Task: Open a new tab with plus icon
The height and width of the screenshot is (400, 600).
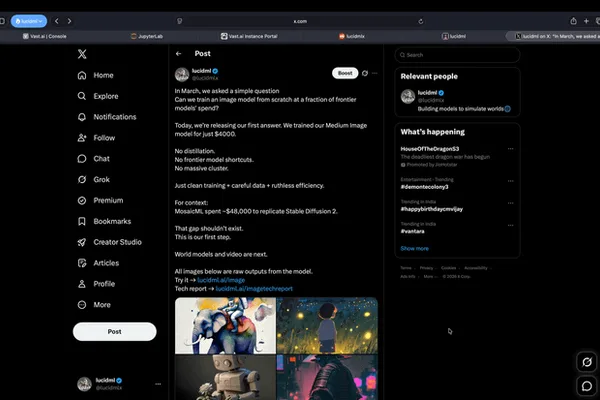Action: click(x=586, y=21)
